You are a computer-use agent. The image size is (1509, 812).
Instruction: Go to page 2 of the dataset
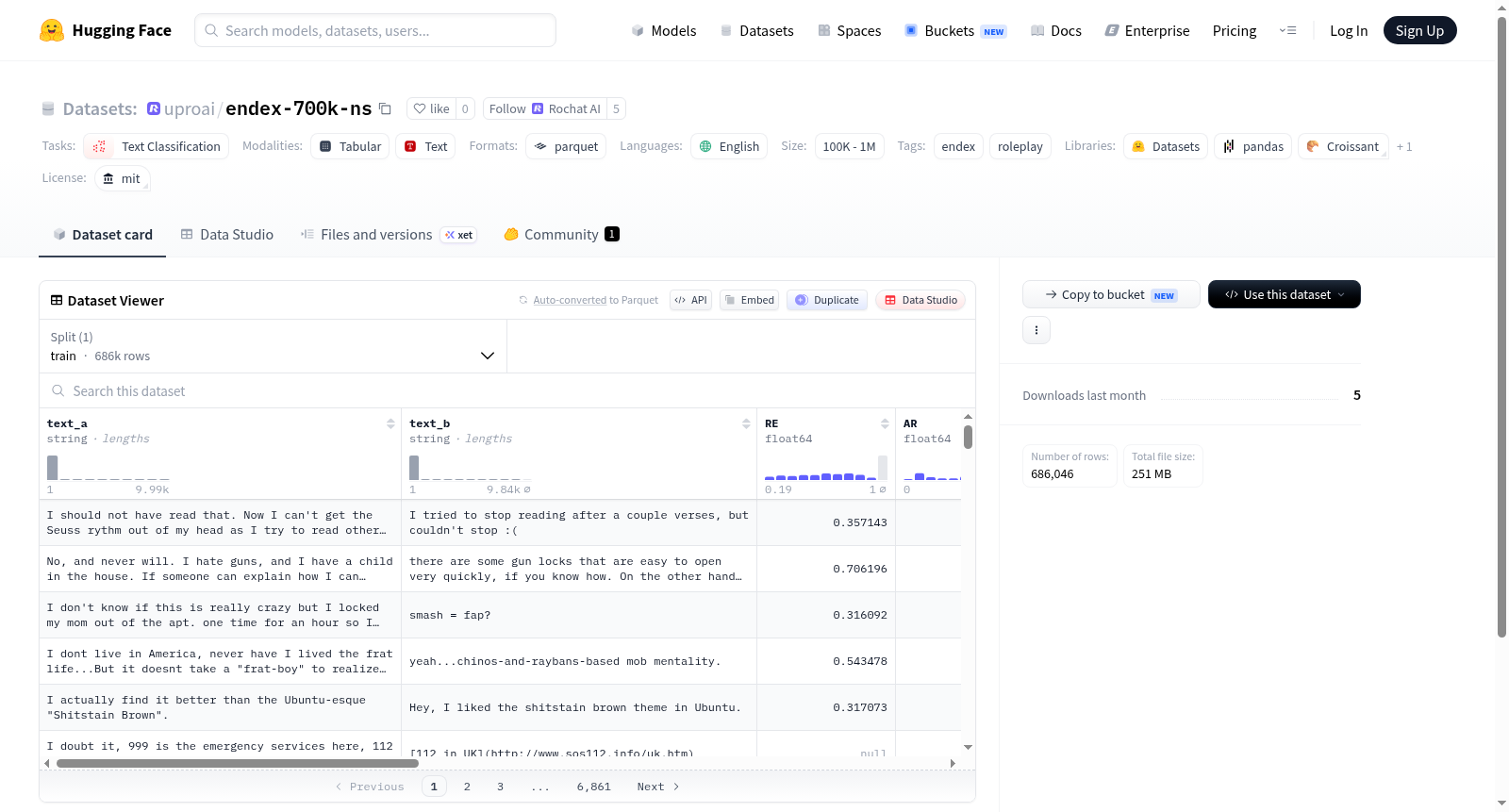pyautogui.click(x=467, y=787)
